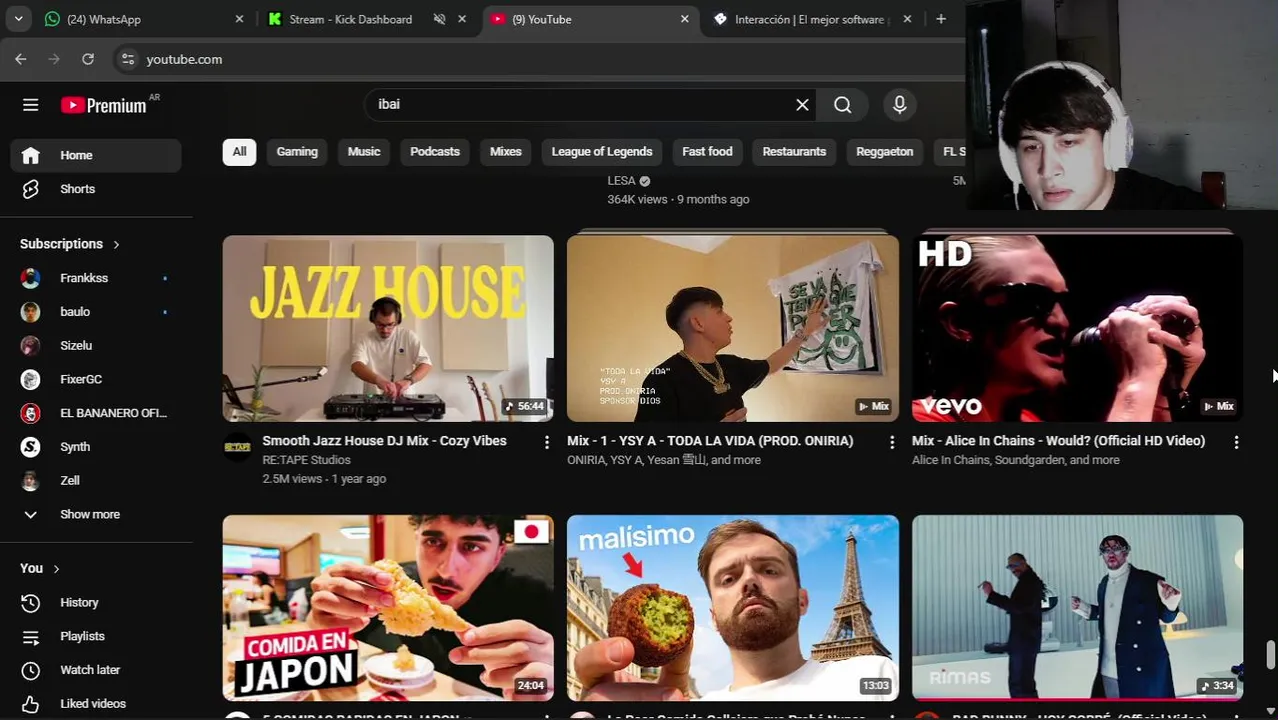Clear the search box with X

click(802, 105)
